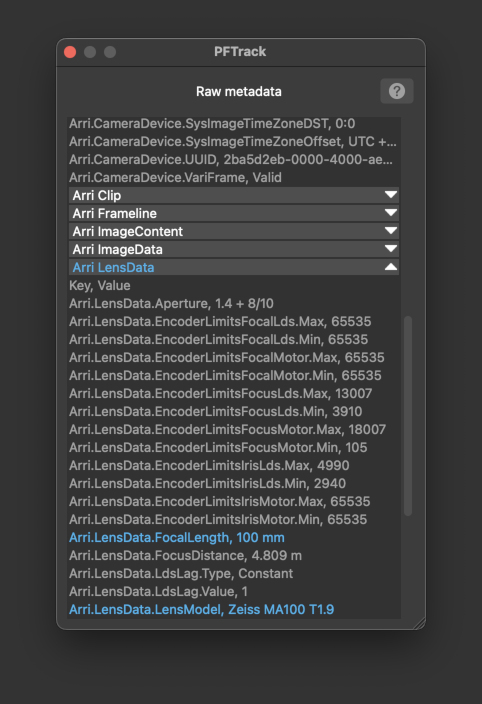Screen dimensions: 482x704
Task: Select the CameraDevice.UUID metadata row
Action: (234, 159)
